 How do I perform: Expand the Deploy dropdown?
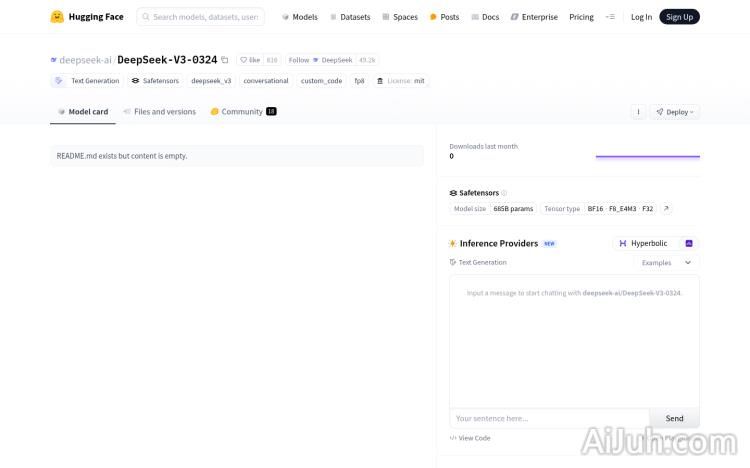pyautogui.click(x=674, y=112)
